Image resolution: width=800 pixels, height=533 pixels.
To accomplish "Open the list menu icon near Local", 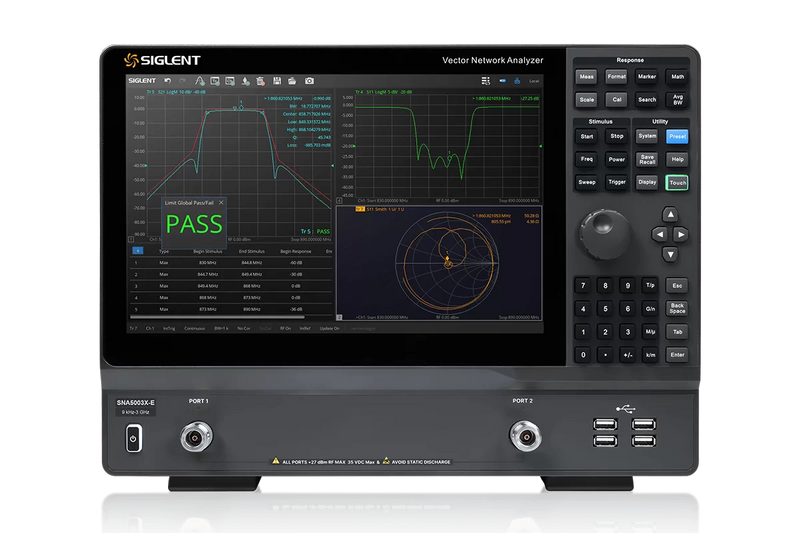I will tap(485, 81).
